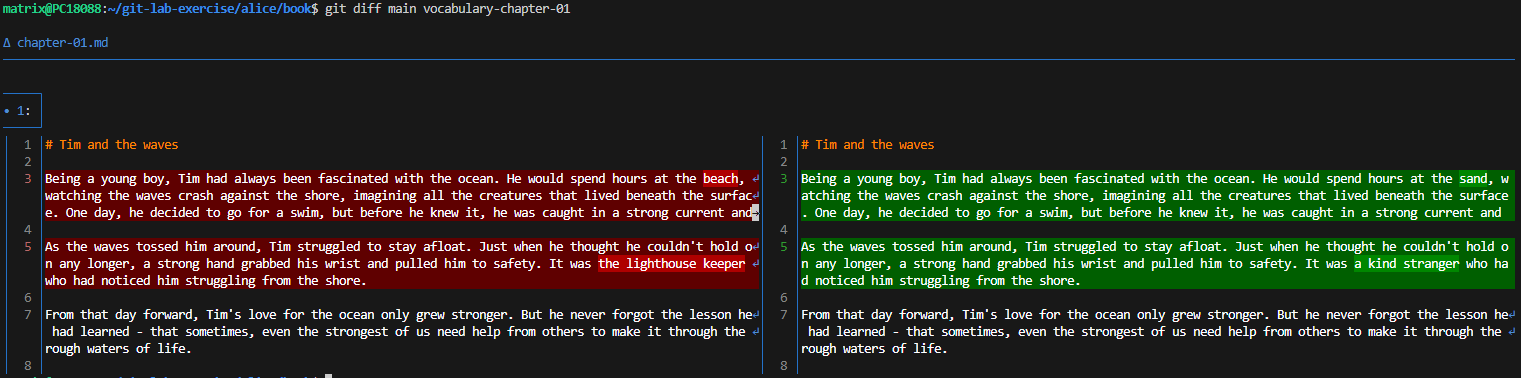Click line number 7 in the right pane
The image size is (1521, 378).
(x=785, y=315)
